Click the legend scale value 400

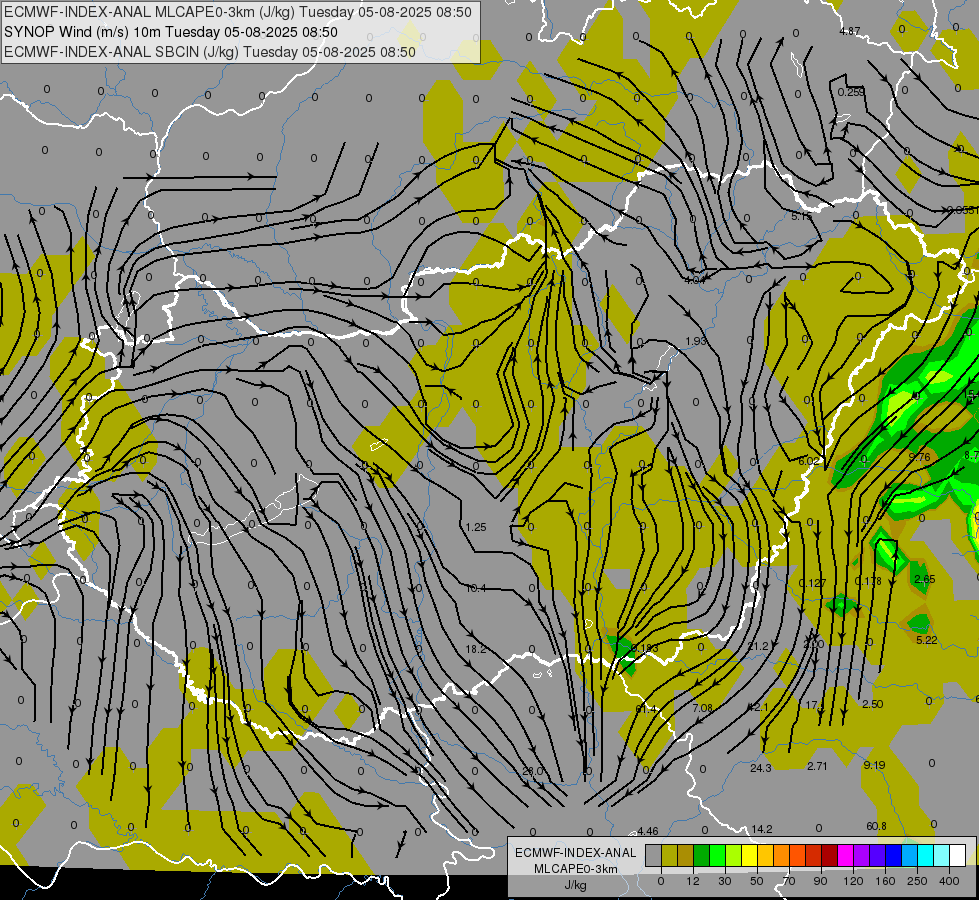[x=949, y=881]
